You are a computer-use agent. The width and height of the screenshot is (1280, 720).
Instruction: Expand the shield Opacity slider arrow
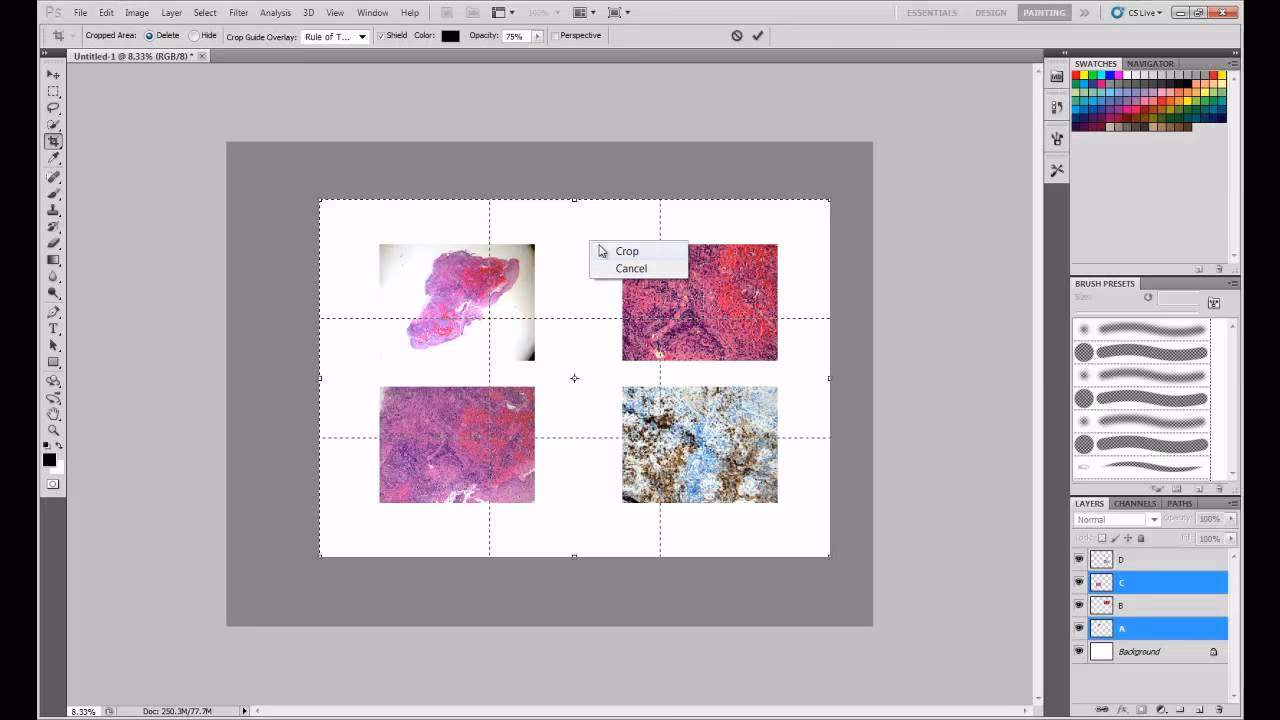[x=537, y=36]
